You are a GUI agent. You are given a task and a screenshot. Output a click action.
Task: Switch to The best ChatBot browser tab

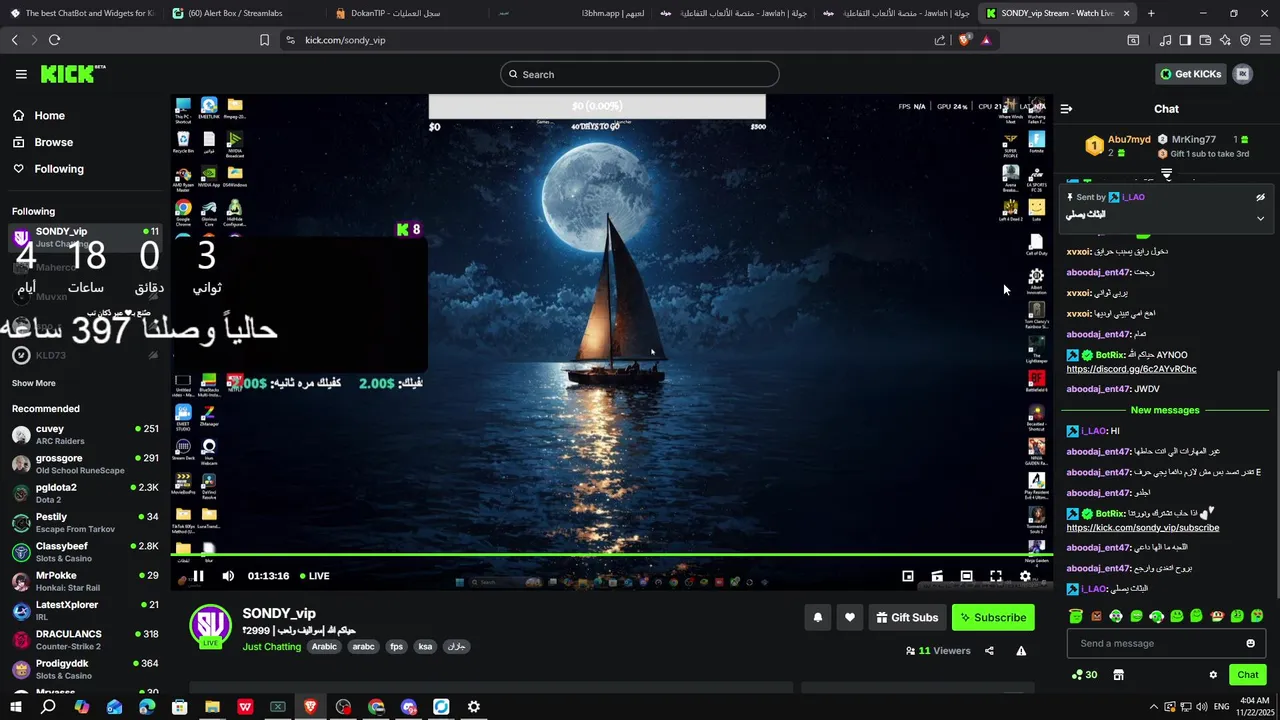[x=81, y=13]
